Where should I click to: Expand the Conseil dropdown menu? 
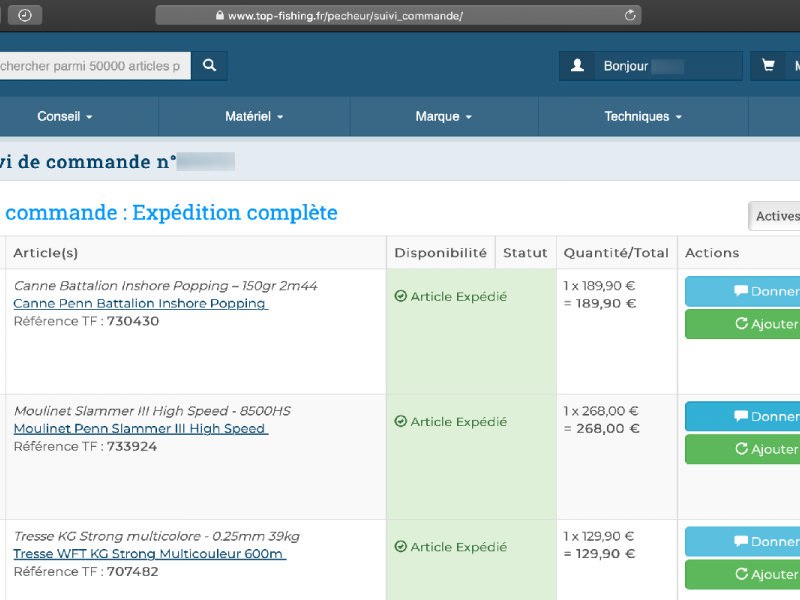pyautogui.click(x=65, y=117)
